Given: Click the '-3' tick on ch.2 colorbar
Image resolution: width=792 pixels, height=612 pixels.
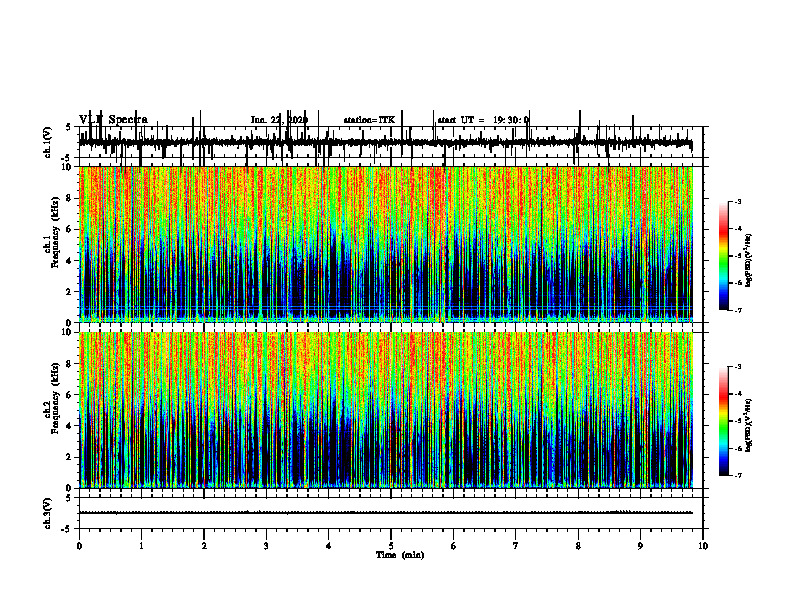Looking at the screenshot, I should [x=737, y=367].
